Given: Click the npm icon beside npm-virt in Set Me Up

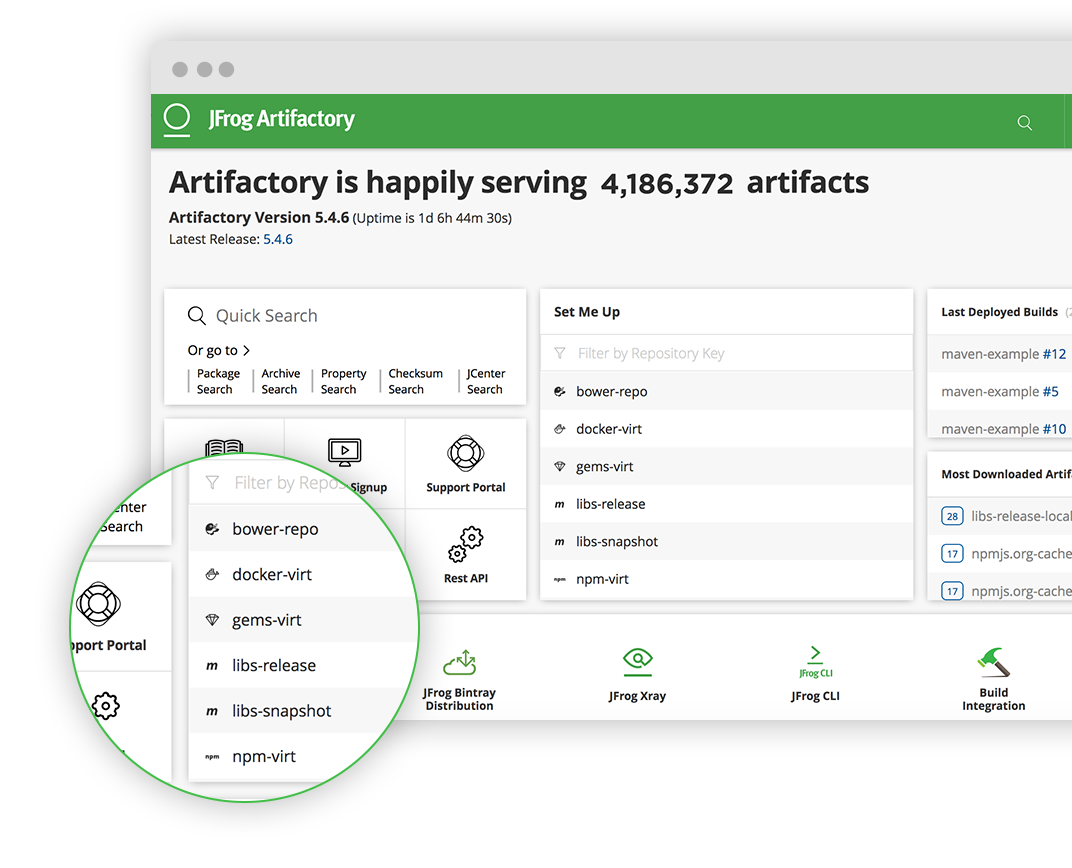Looking at the screenshot, I should click(560, 580).
